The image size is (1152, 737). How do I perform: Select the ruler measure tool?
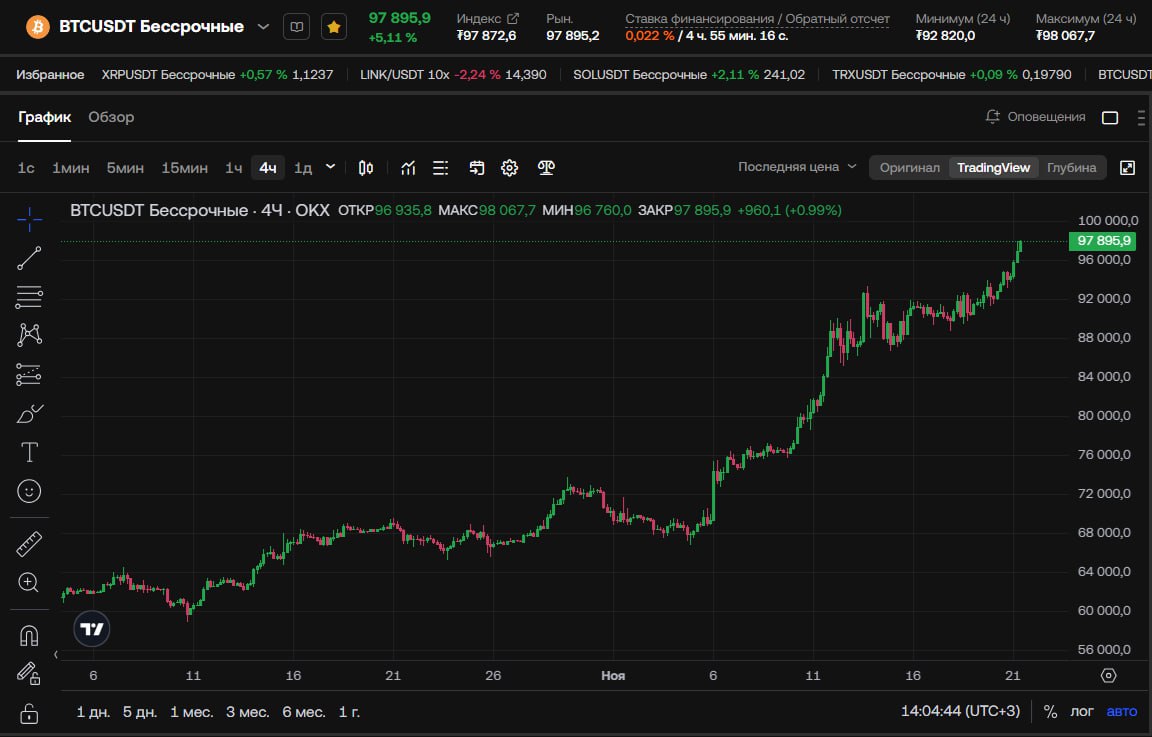tap(29, 544)
